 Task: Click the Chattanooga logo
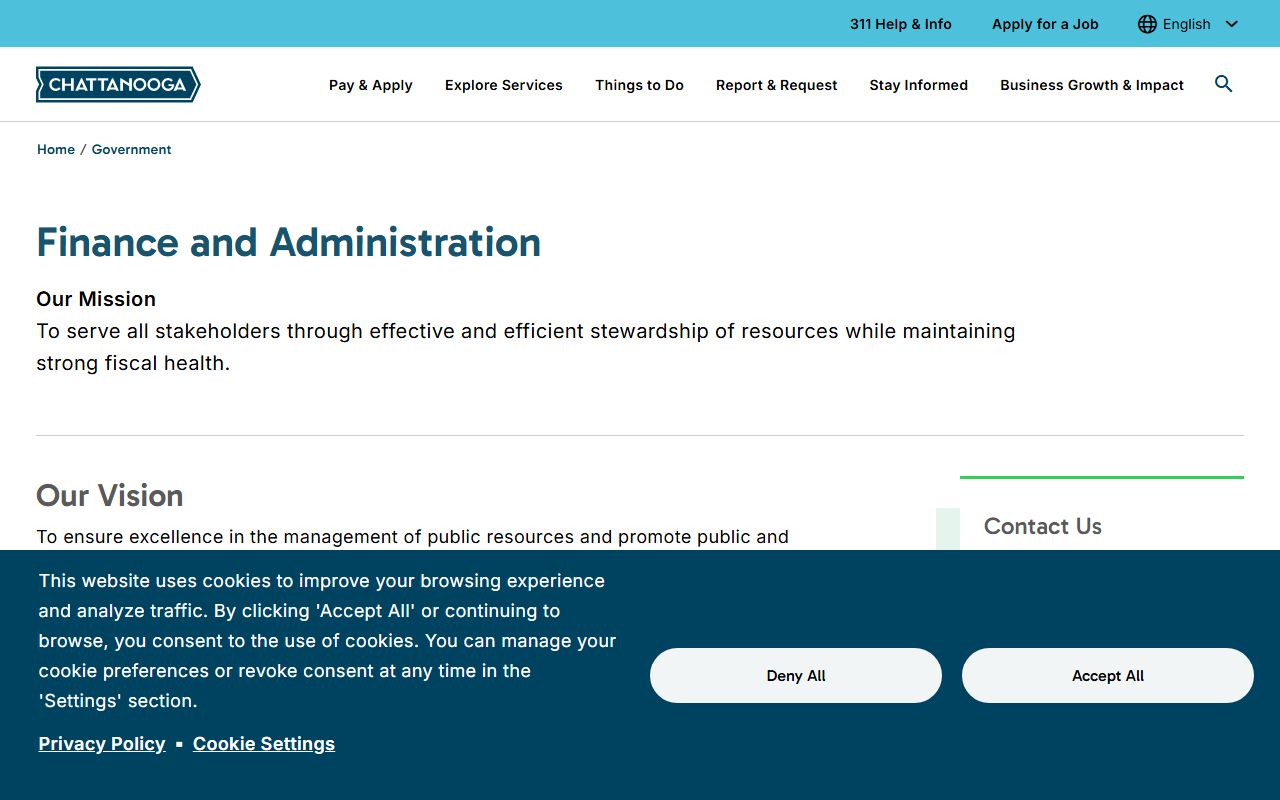coord(118,85)
